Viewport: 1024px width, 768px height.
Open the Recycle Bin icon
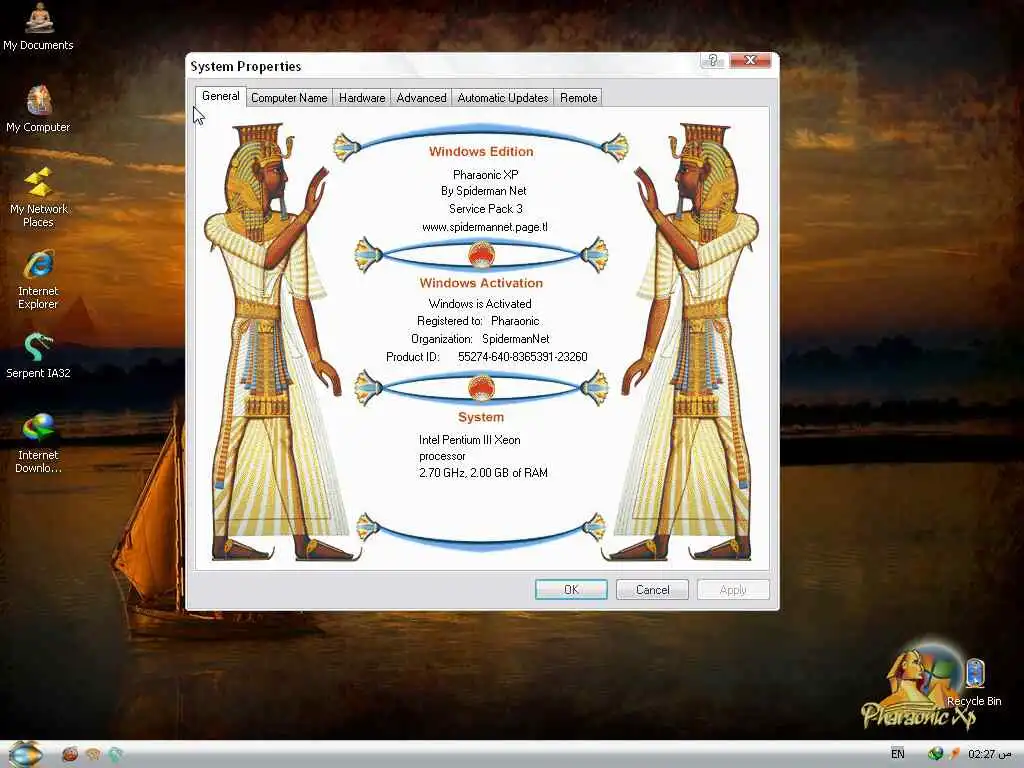tap(974, 682)
